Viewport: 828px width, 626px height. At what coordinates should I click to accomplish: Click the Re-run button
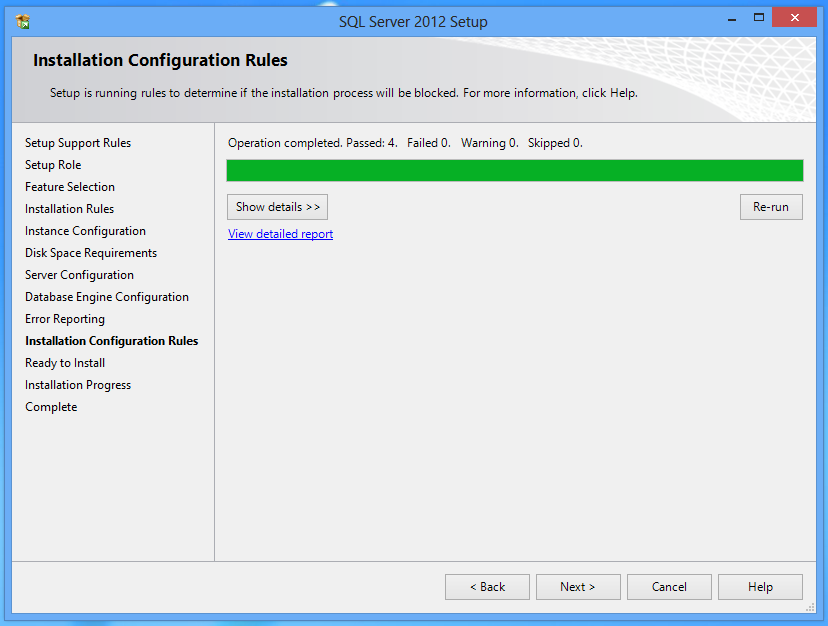[x=771, y=207]
